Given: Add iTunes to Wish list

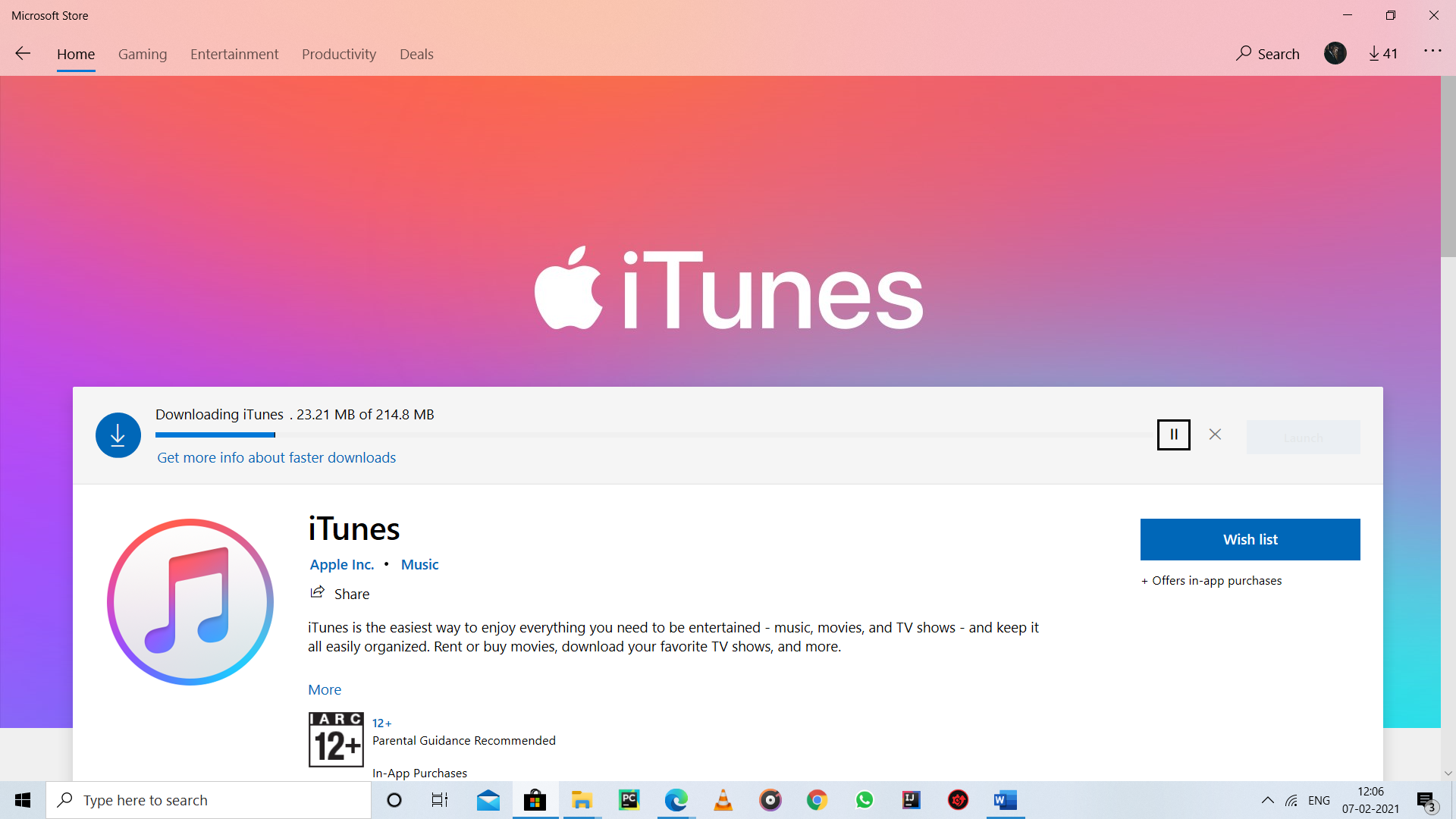Looking at the screenshot, I should [1250, 539].
